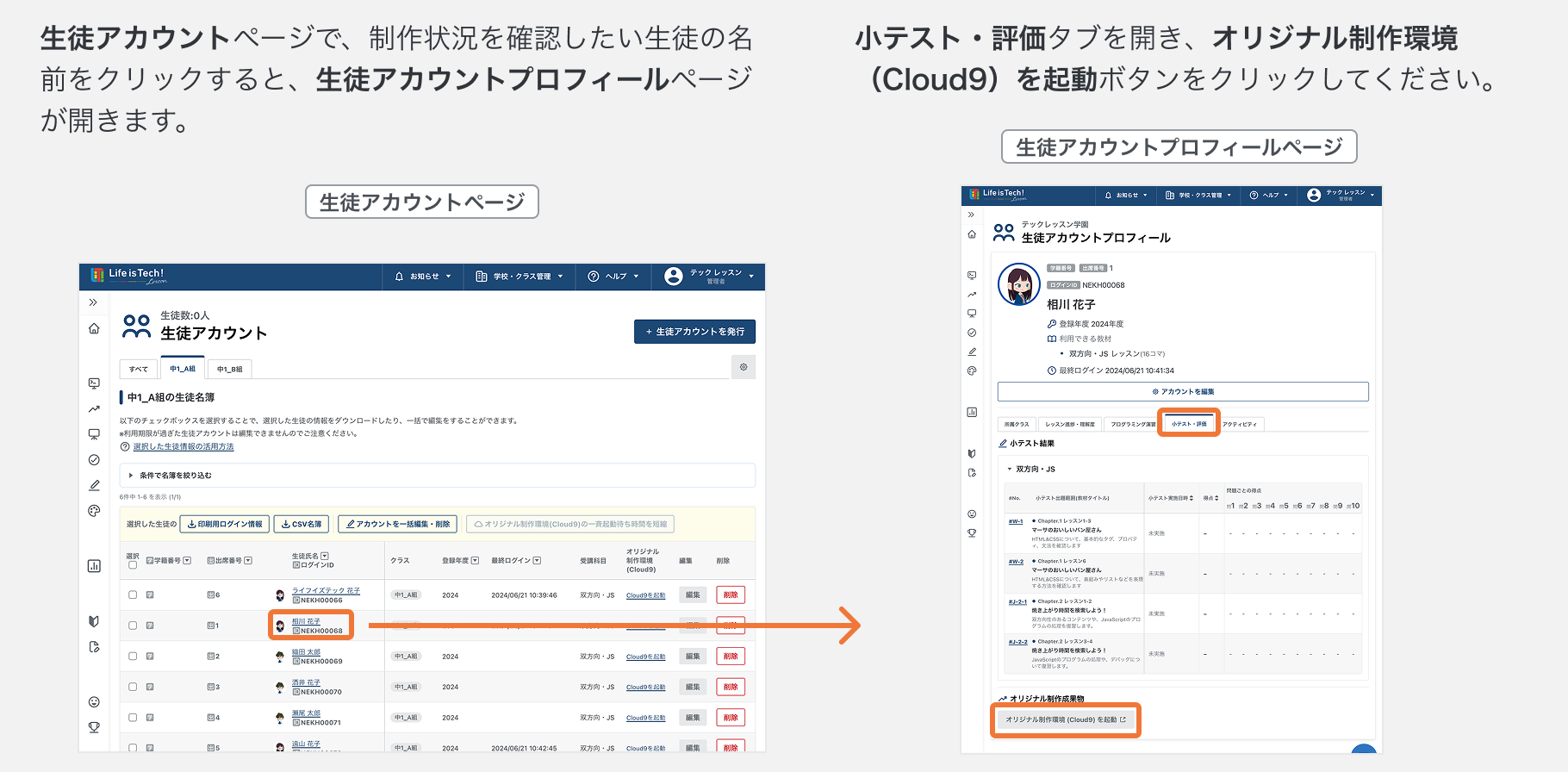Expand sidebar chevrons on student account page
This screenshot has height=772, width=1568.
pos(93,302)
